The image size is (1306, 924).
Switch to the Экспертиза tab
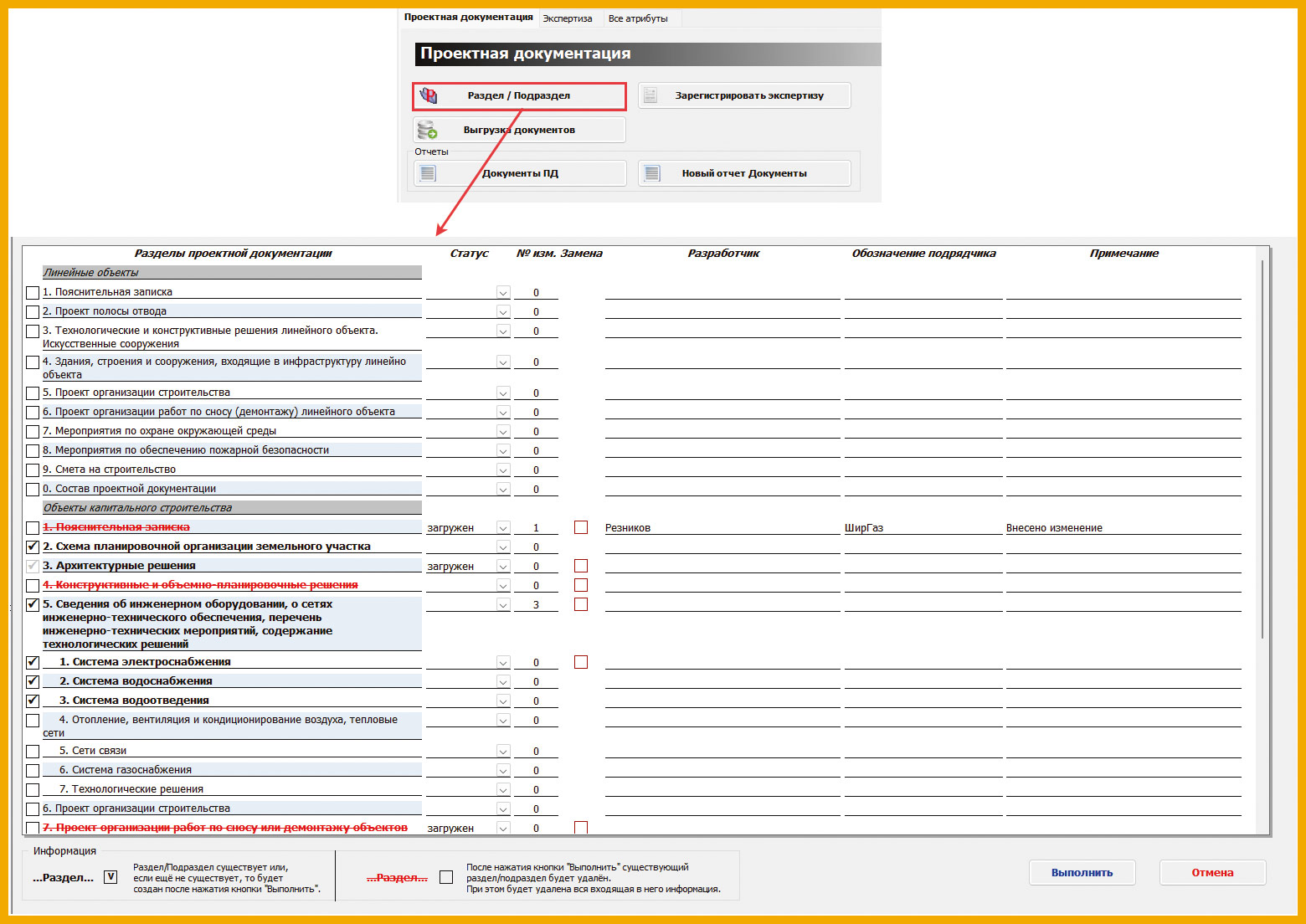coord(568,18)
